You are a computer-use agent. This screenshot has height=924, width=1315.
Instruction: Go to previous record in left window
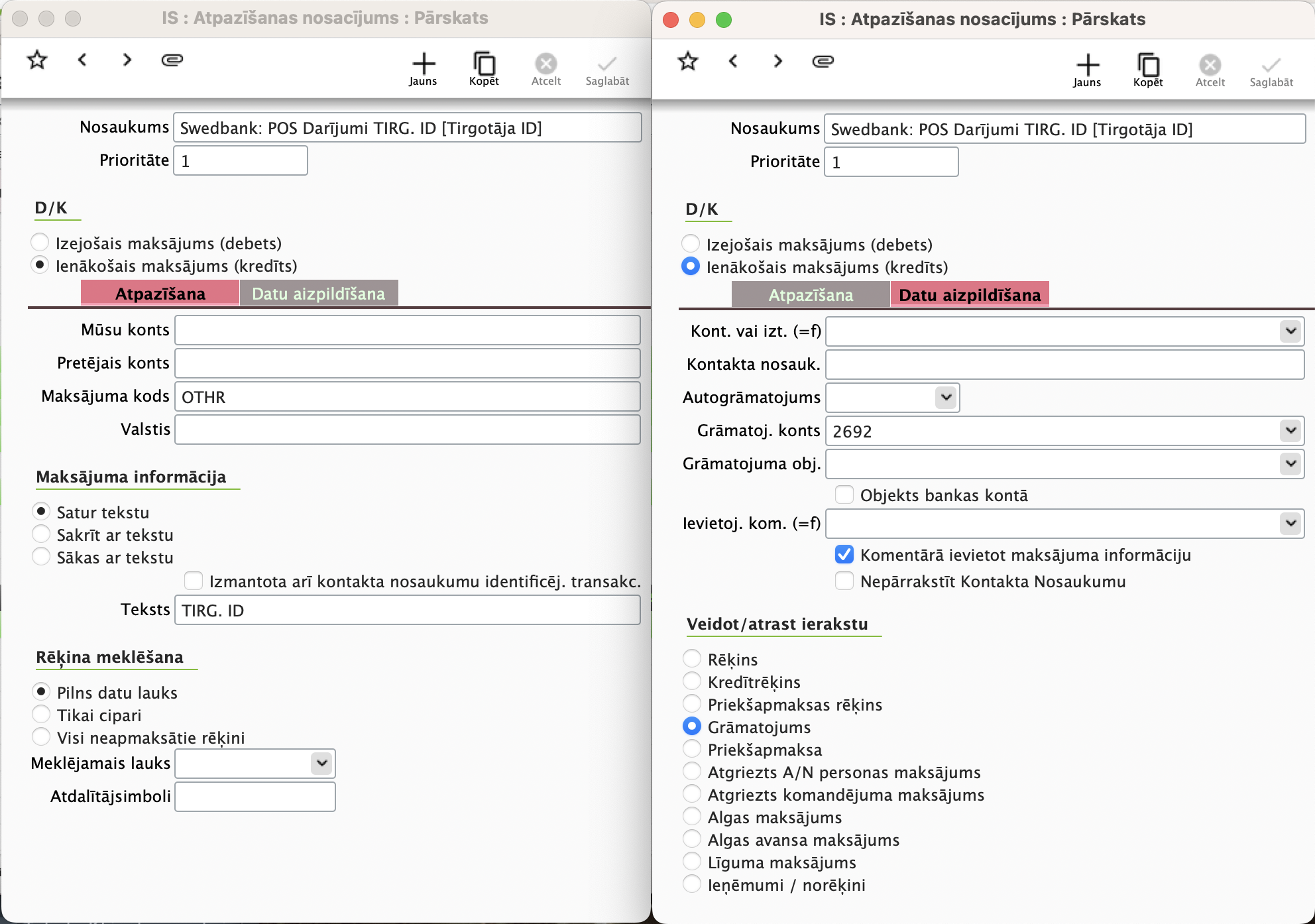tap(82, 60)
